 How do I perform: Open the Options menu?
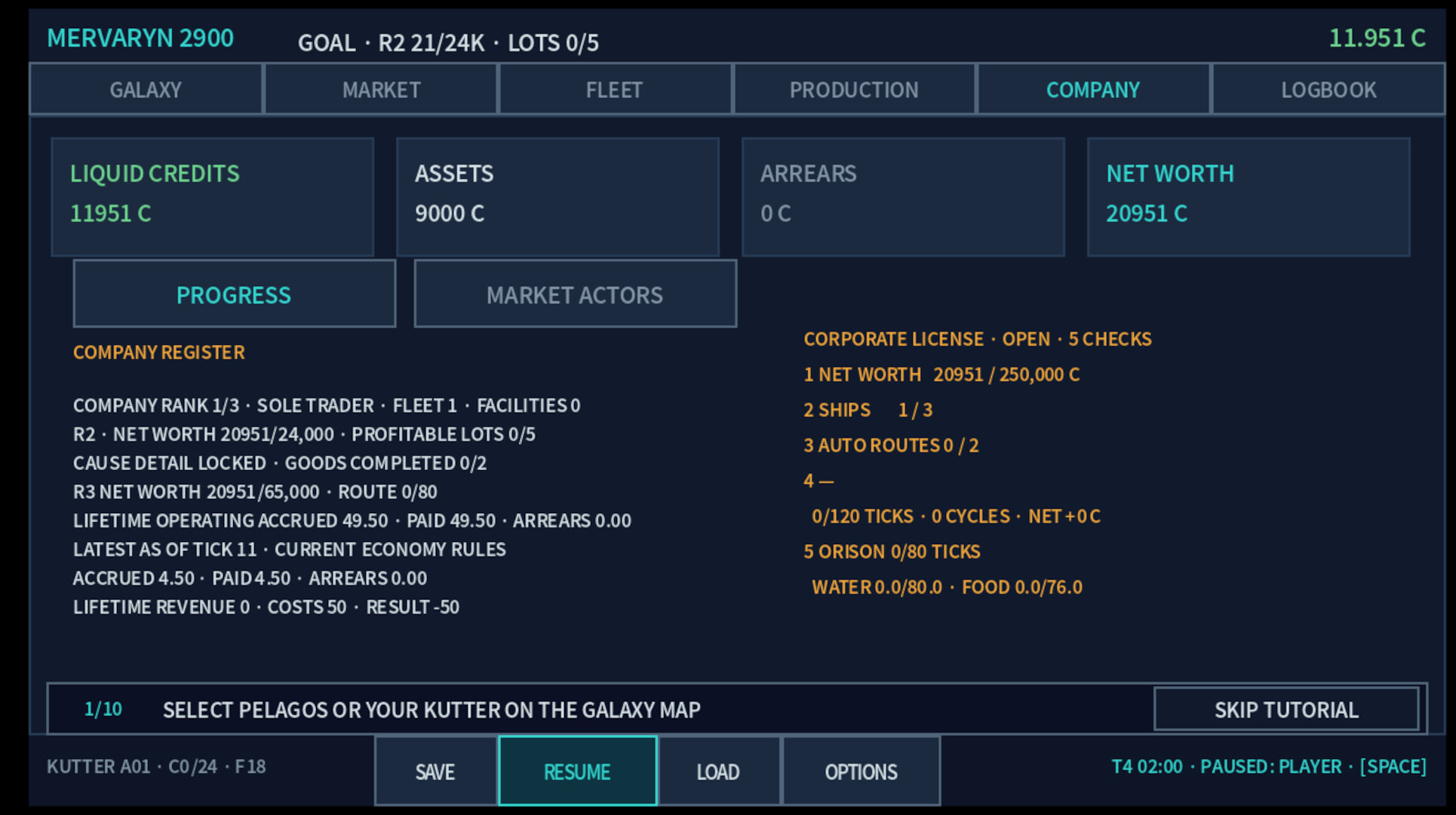point(861,771)
